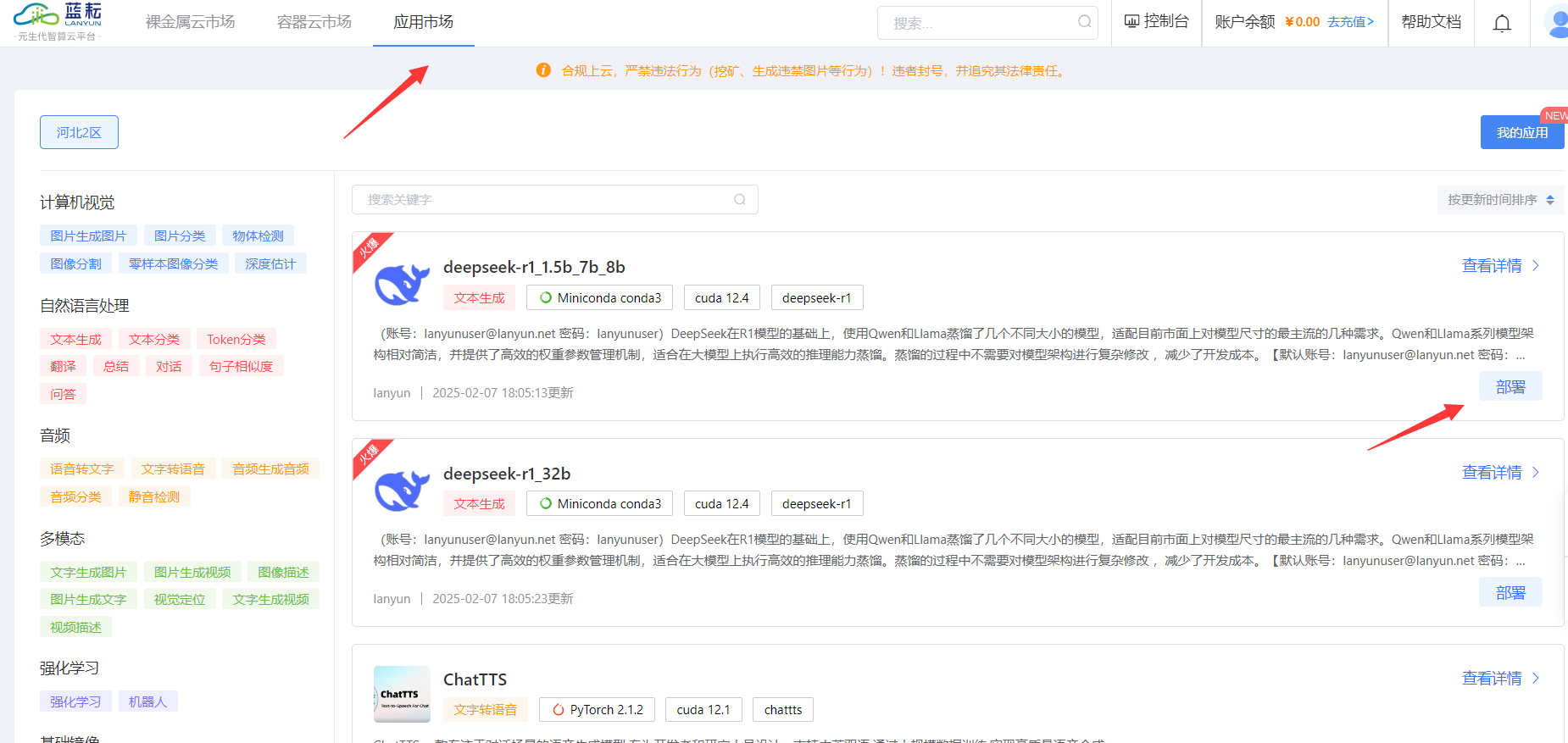This screenshot has height=743, width=1568.
Task: Click the cuda 12.4 tag on deepseek-r1_1.5b_7b_8b
Action: click(x=721, y=298)
